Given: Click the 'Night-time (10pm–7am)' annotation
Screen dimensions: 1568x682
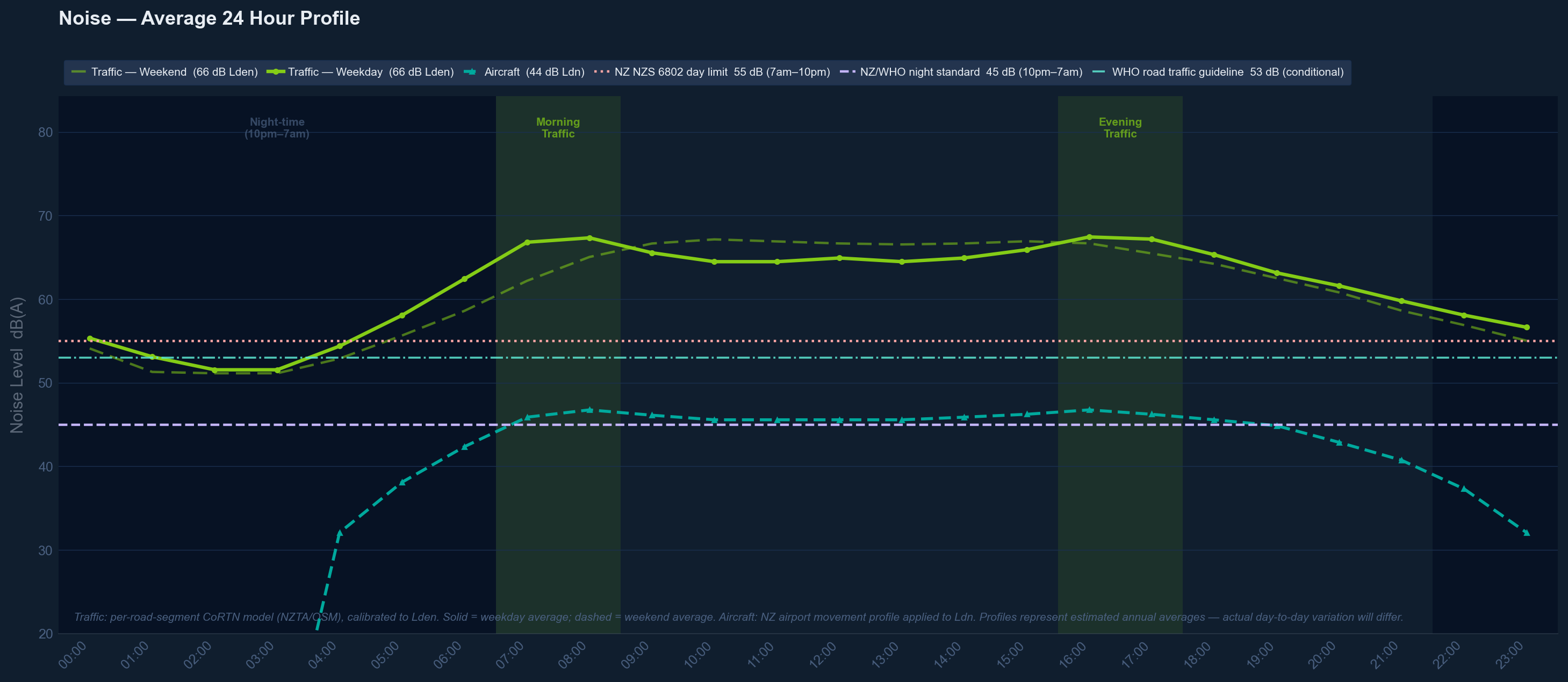Looking at the screenshot, I should pyautogui.click(x=277, y=128).
